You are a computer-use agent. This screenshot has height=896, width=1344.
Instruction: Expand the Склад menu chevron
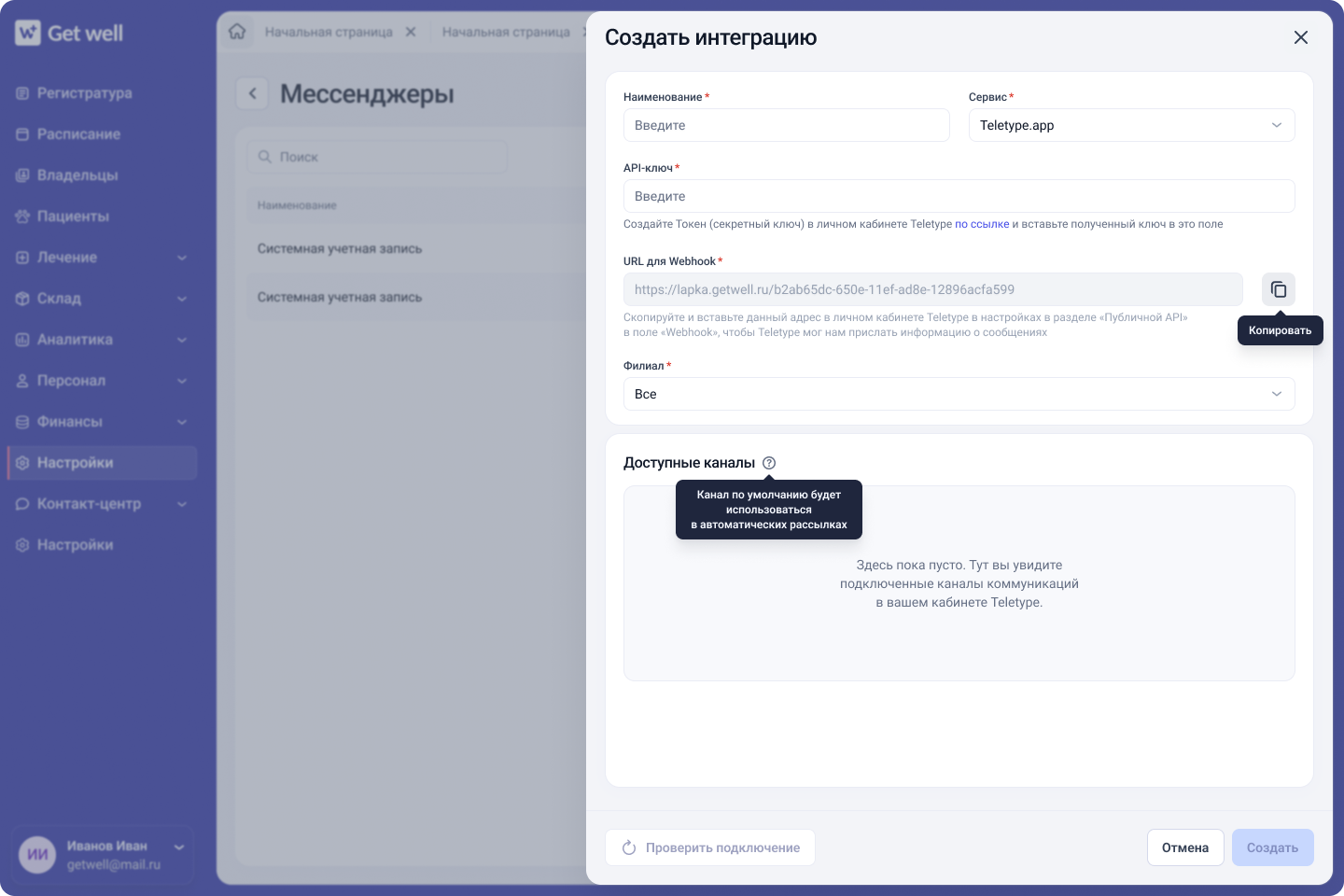coord(182,299)
